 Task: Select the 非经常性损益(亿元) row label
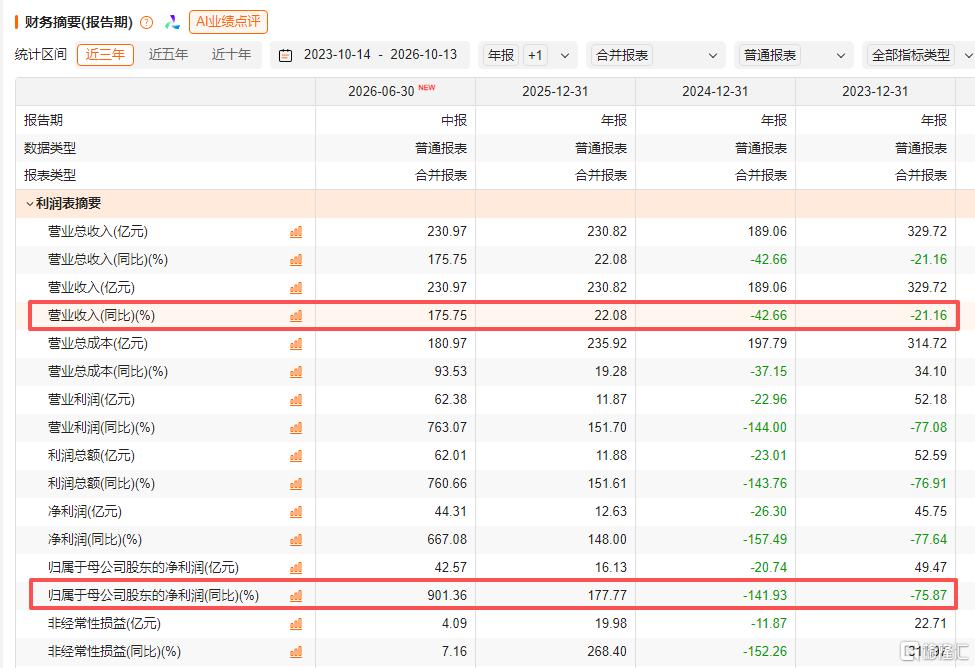pyautogui.click(x=104, y=623)
